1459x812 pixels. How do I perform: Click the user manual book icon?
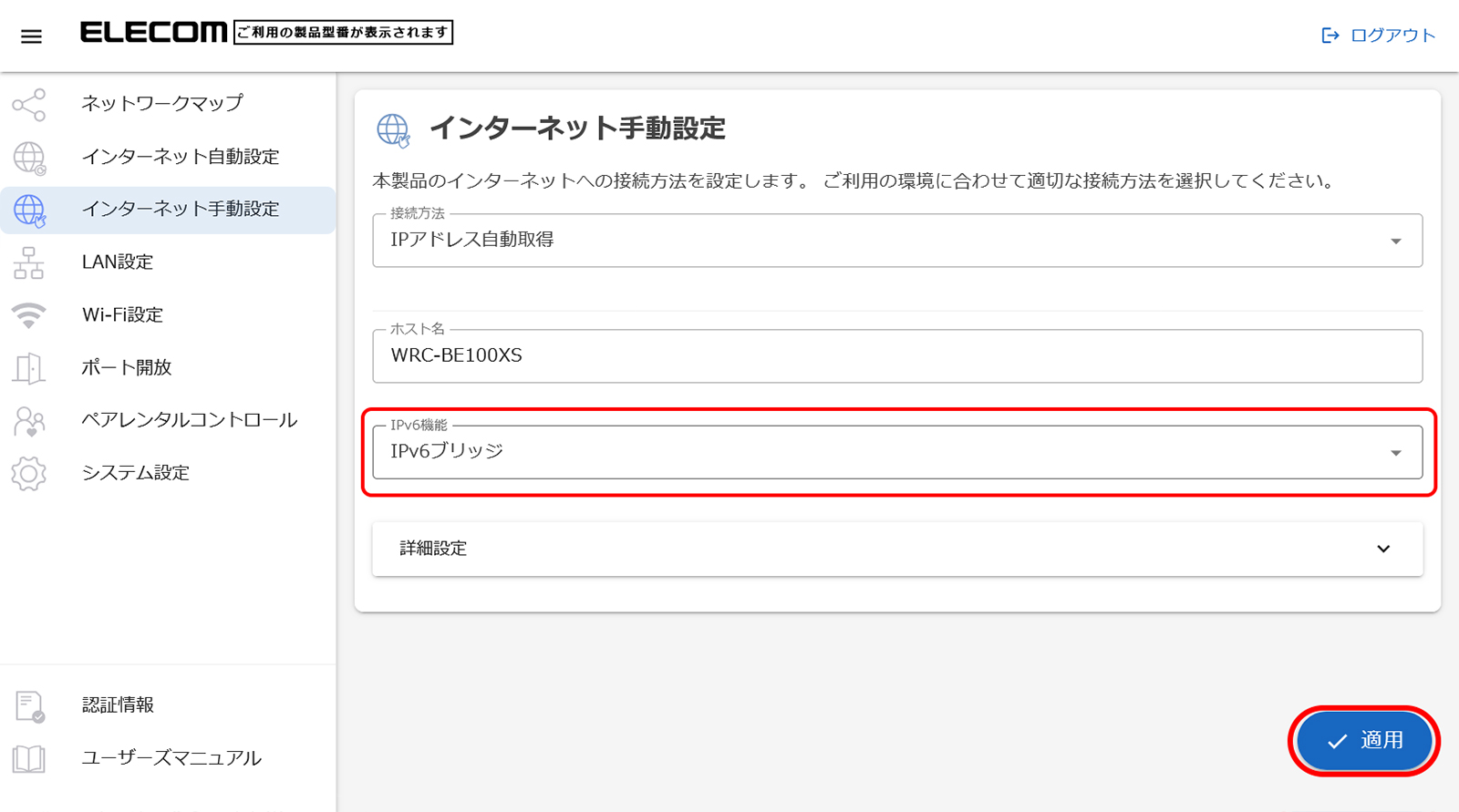[29, 758]
